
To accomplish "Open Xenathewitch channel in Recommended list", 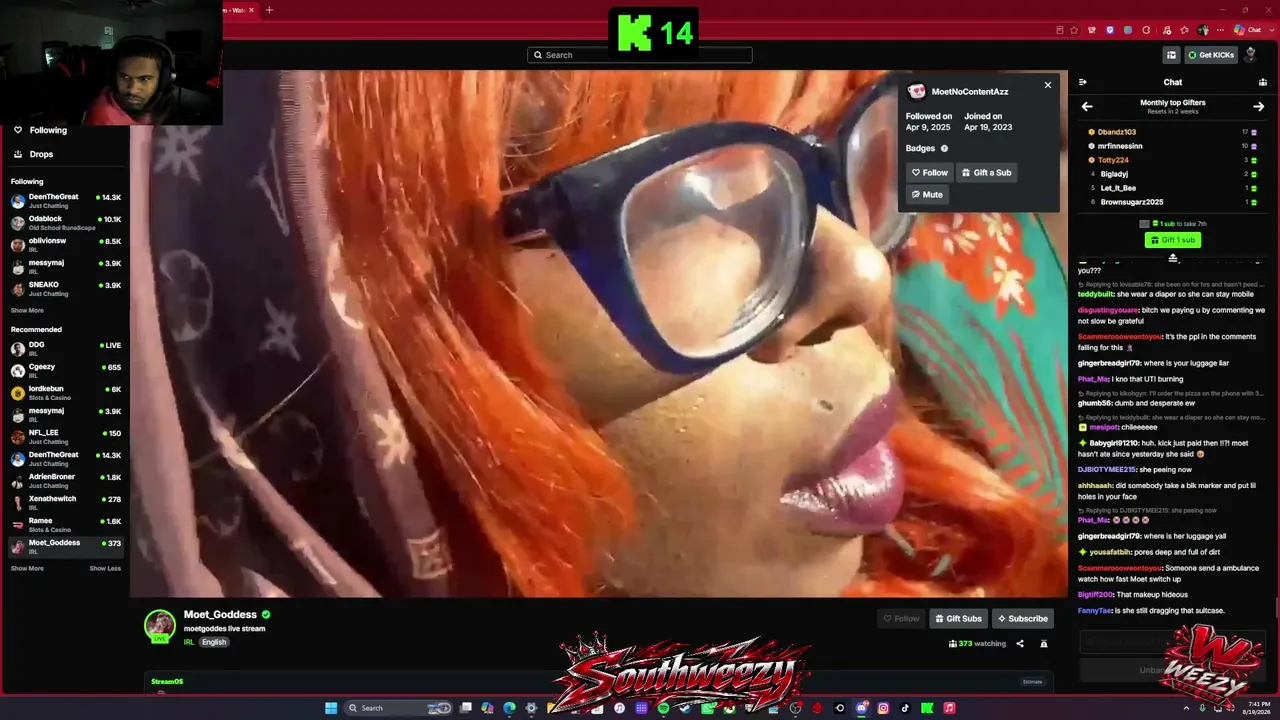I will (65, 503).
